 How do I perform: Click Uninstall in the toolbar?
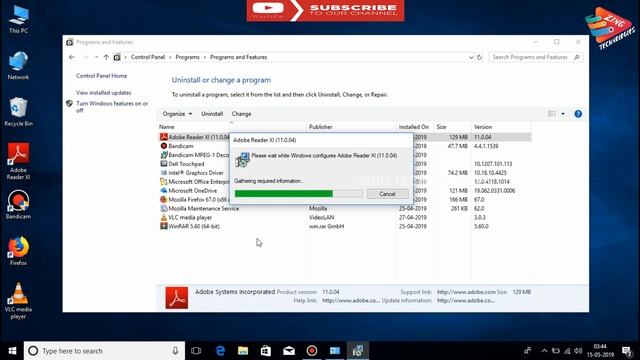tap(212, 114)
